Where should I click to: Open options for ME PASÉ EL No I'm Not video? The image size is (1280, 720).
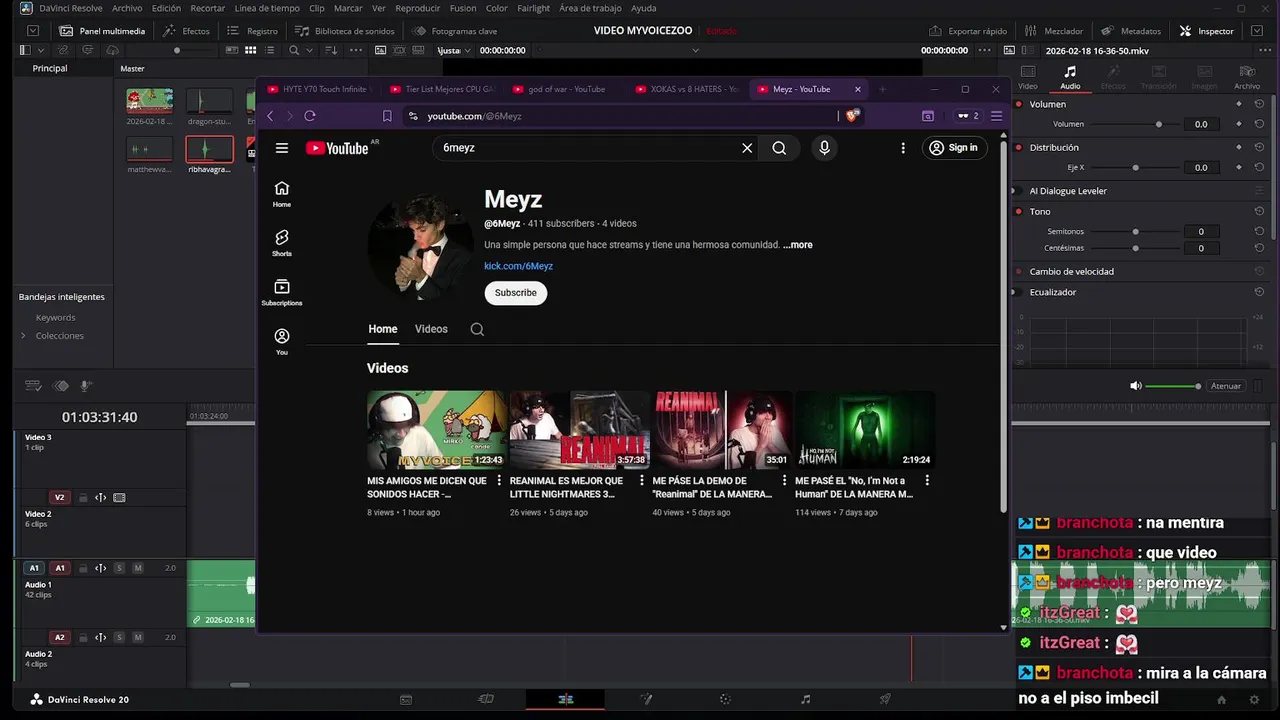[927, 480]
